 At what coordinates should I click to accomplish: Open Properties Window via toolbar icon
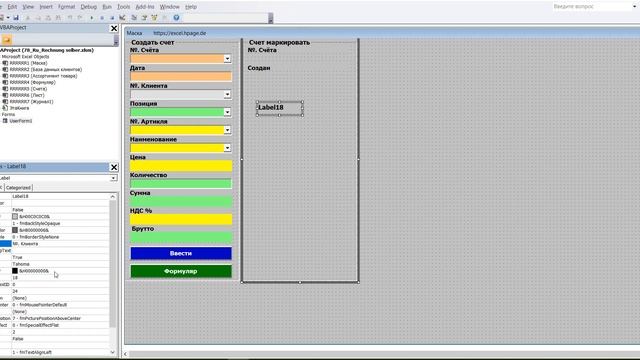(x=144, y=18)
